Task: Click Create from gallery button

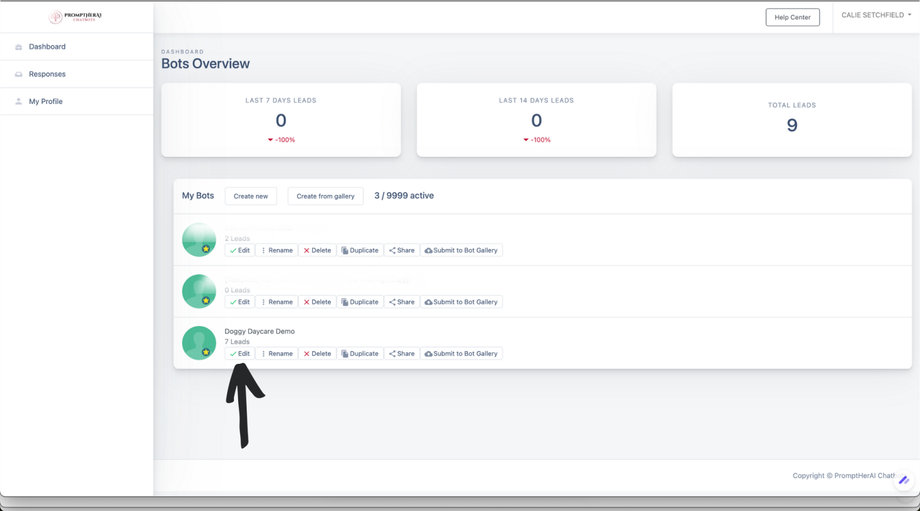Action: pos(325,196)
